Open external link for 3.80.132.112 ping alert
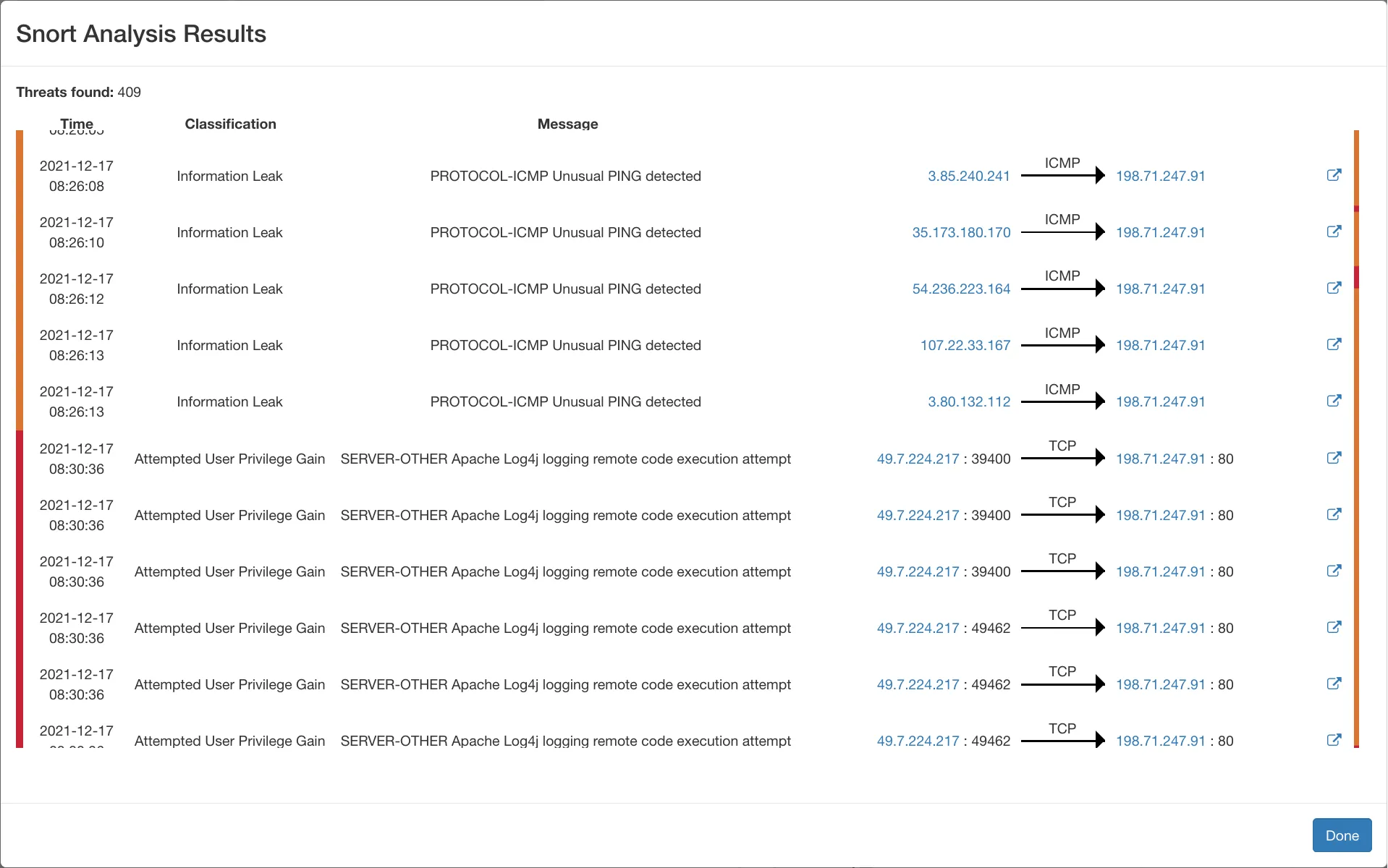Image resolution: width=1388 pixels, height=868 pixels. pyautogui.click(x=1334, y=401)
